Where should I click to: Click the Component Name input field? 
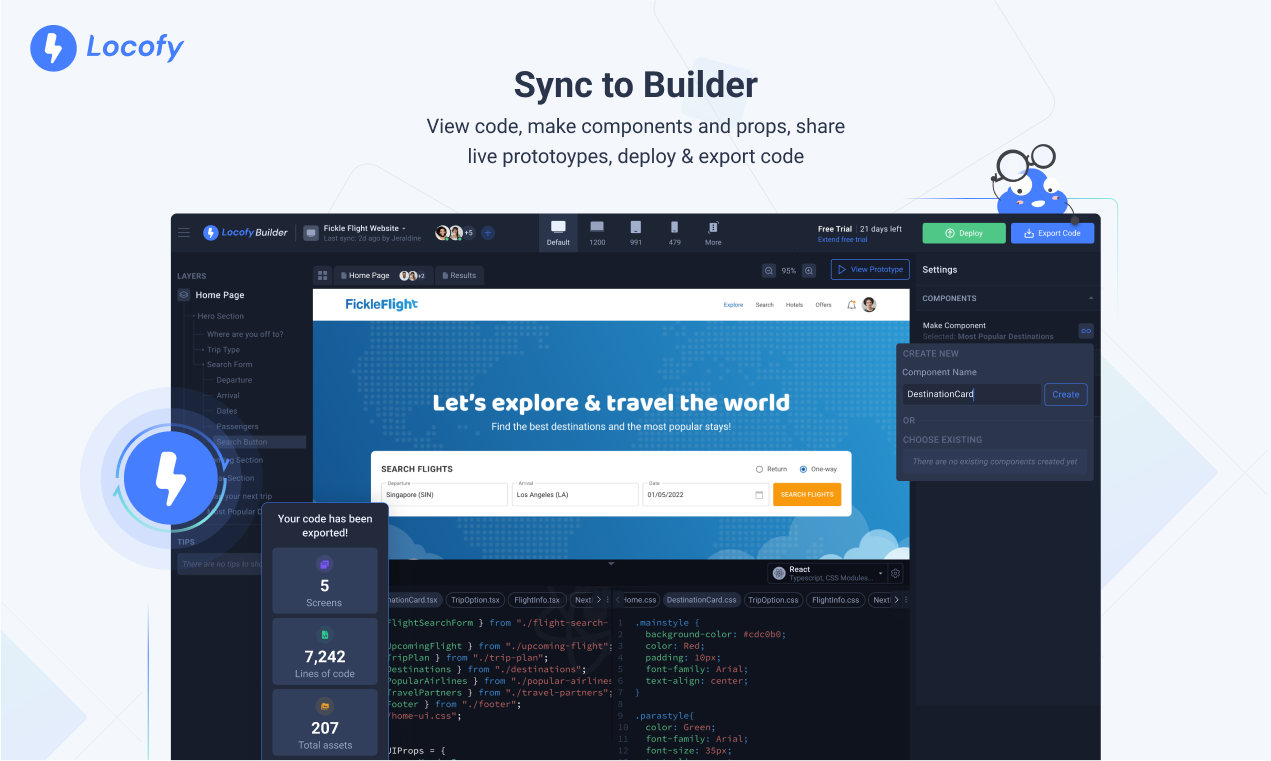pos(972,394)
